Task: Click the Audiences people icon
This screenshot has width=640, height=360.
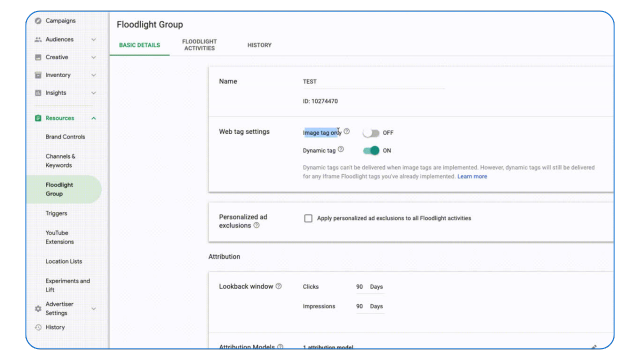Action: pyautogui.click(x=38, y=40)
